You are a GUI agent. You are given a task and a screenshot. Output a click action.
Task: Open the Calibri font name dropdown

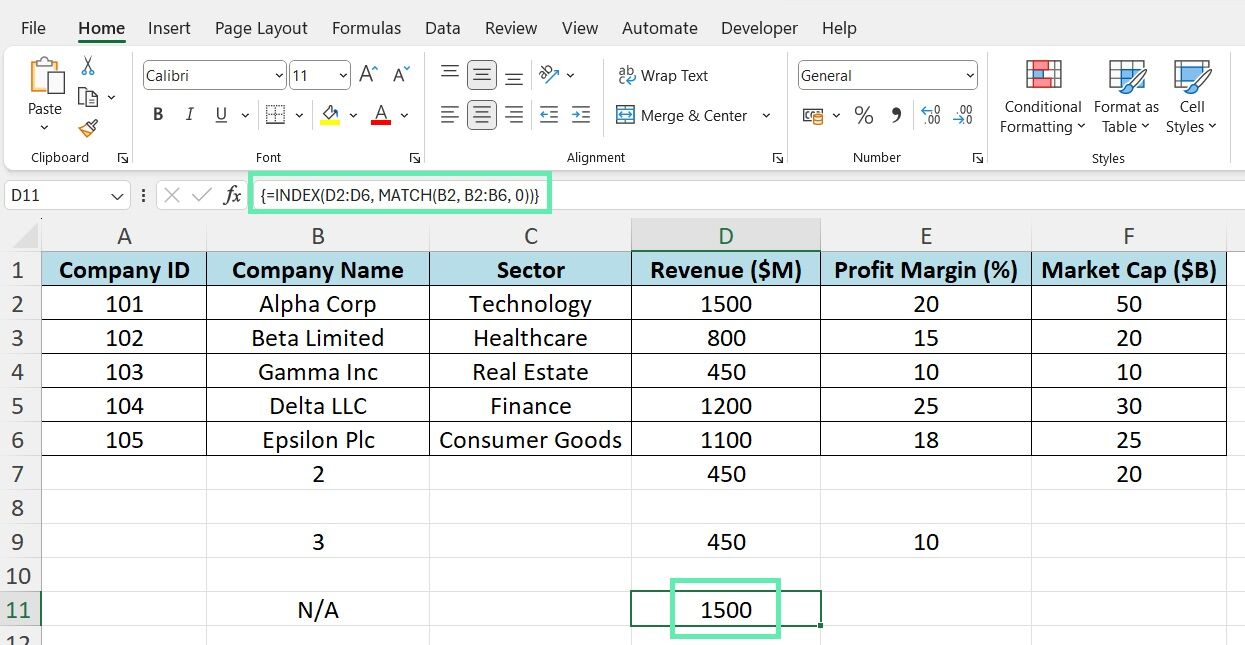(279, 75)
